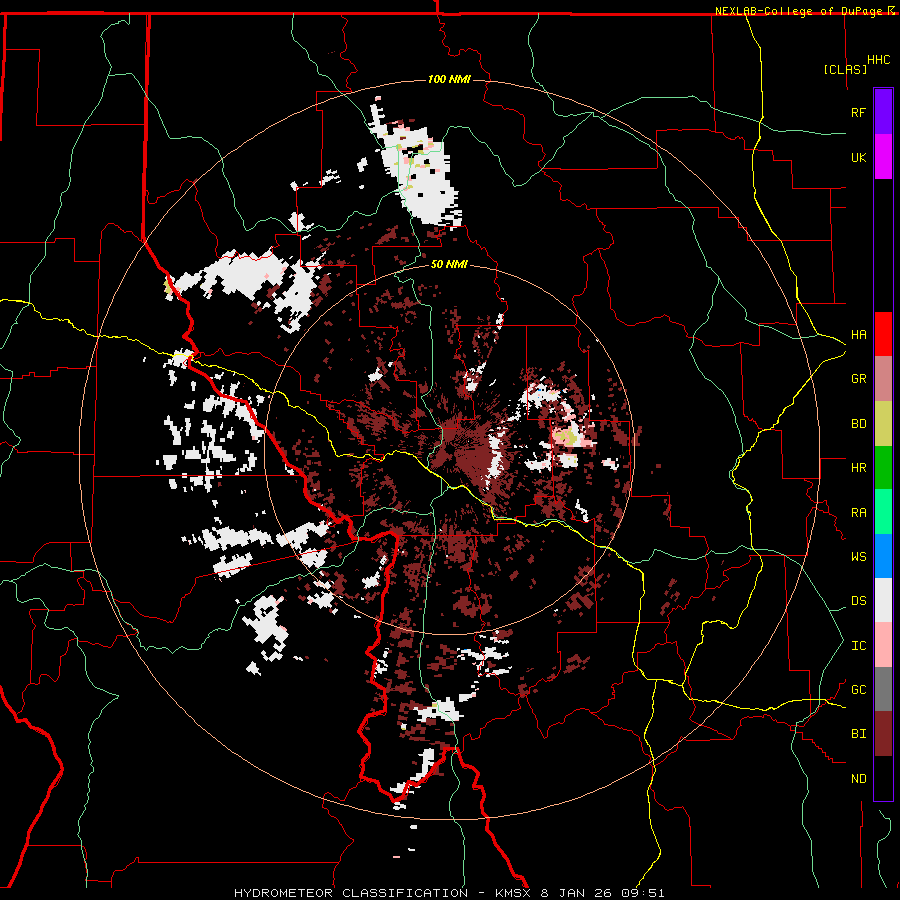Click the HA legend label
The height and width of the screenshot is (900, 900).
(x=858, y=335)
